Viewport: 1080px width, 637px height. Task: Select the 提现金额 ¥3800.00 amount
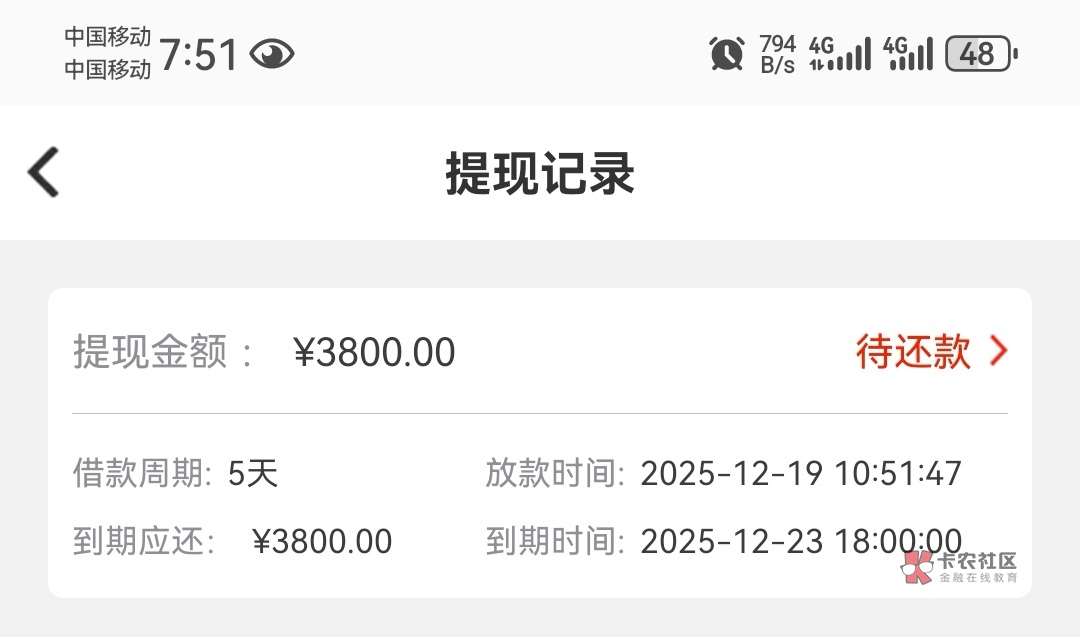coord(374,352)
